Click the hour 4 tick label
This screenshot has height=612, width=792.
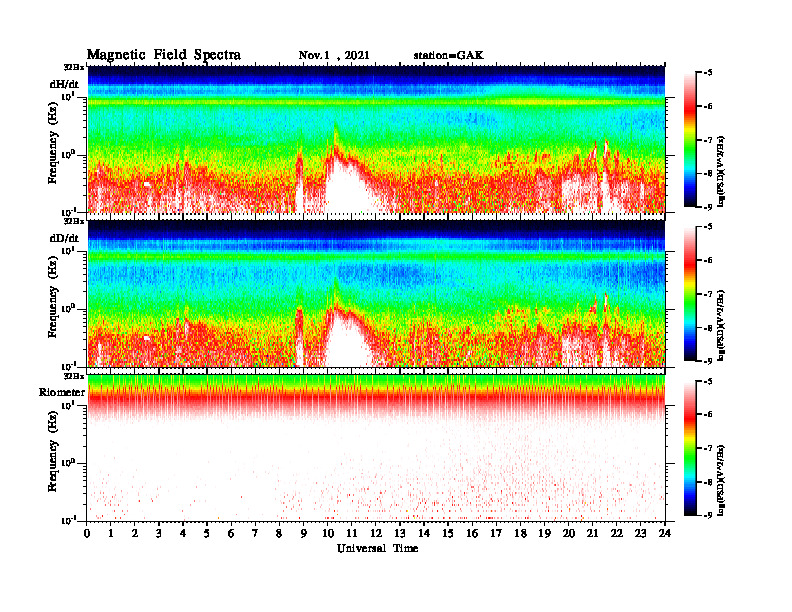tap(183, 534)
